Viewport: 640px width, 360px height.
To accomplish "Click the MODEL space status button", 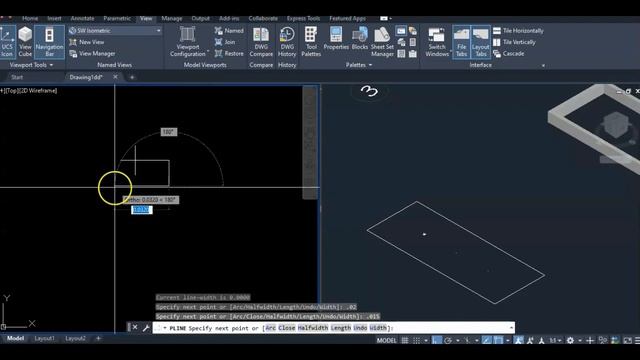I will [386, 340].
